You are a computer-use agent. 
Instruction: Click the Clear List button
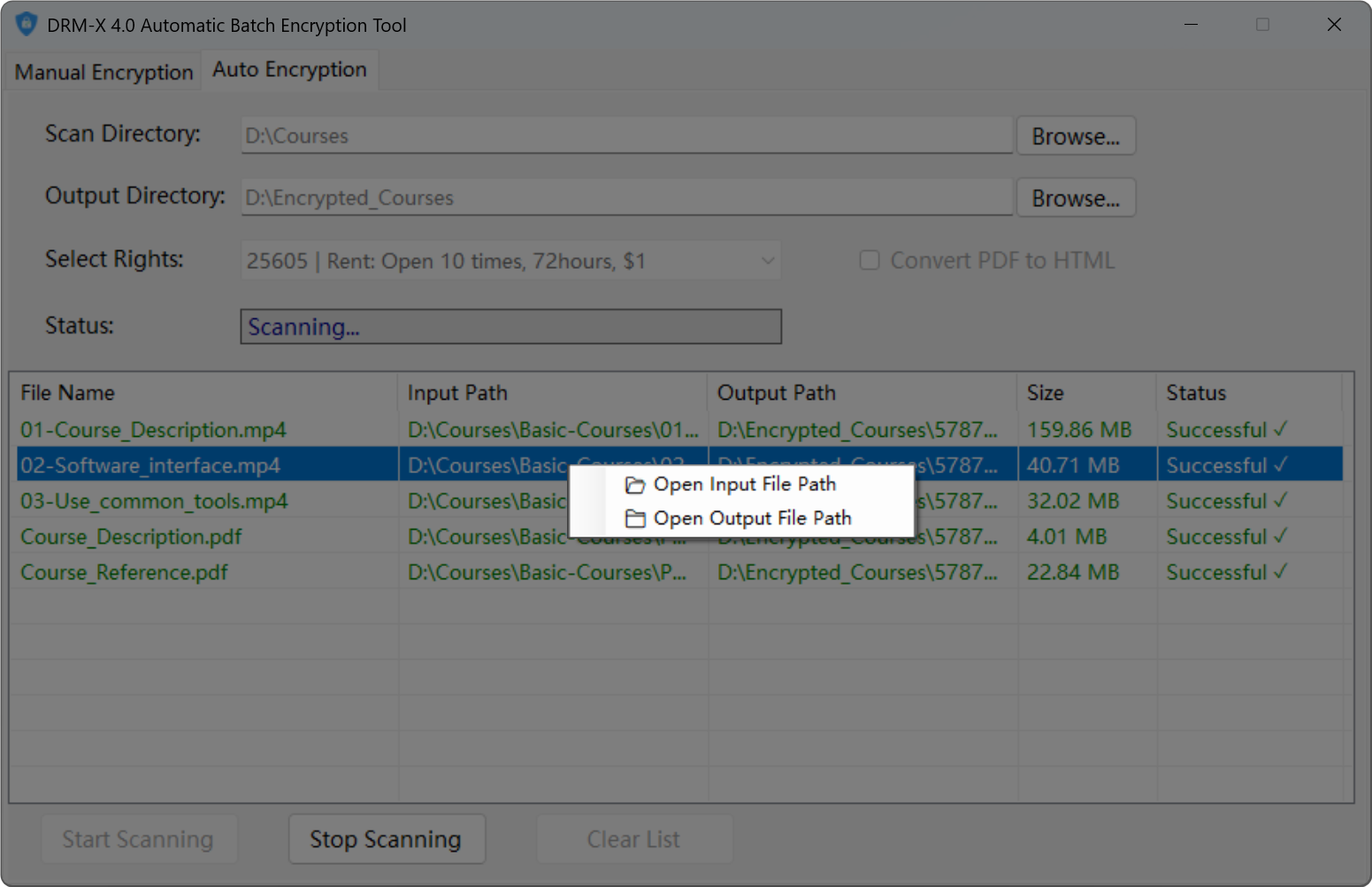pyautogui.click(x=634, y=838)
